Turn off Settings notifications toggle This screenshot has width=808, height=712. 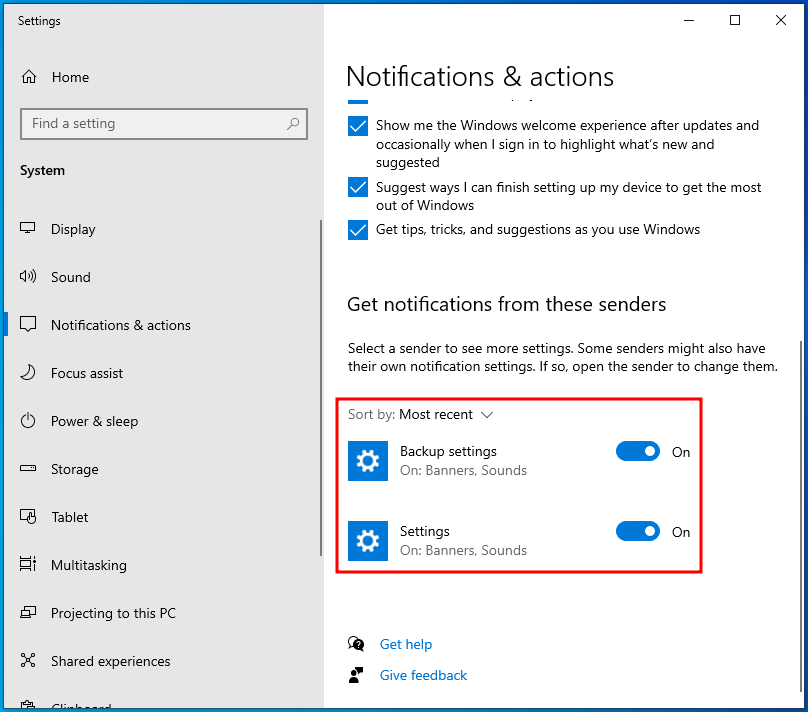coord(638,532)
